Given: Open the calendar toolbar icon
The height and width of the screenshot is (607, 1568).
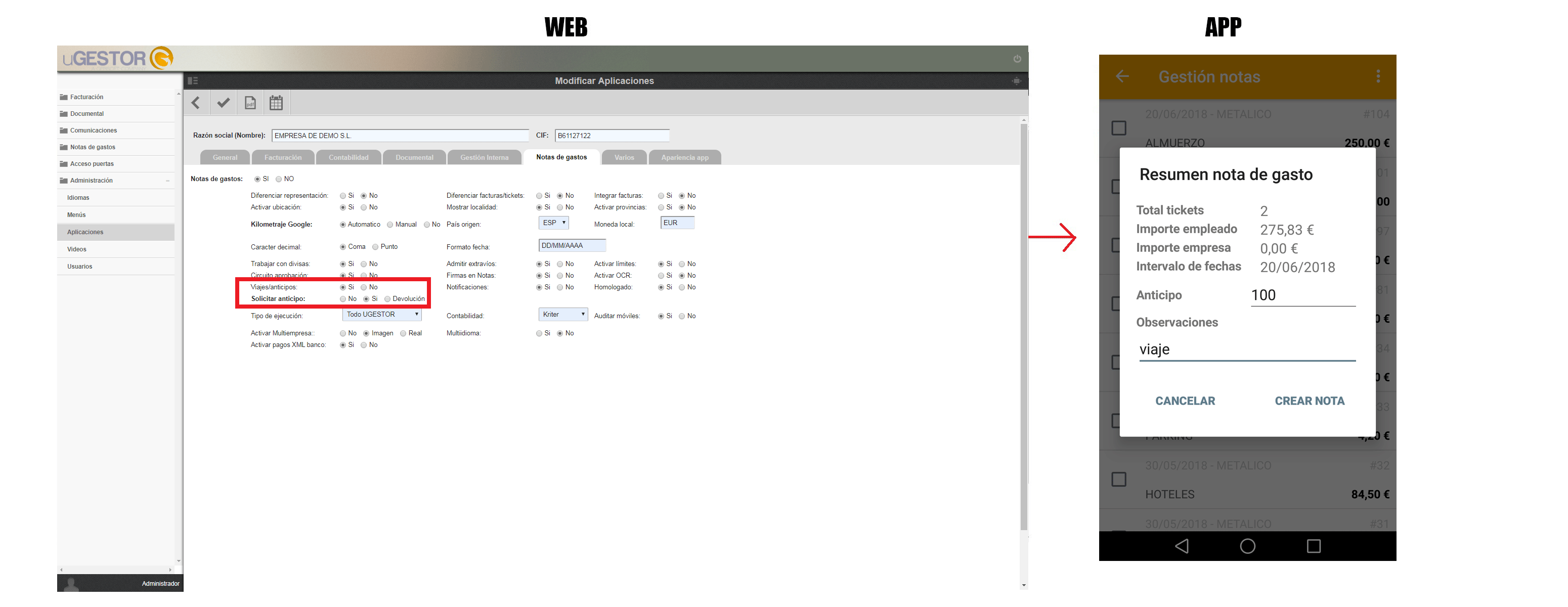Looking at the screenshot, I should point(276,103).
